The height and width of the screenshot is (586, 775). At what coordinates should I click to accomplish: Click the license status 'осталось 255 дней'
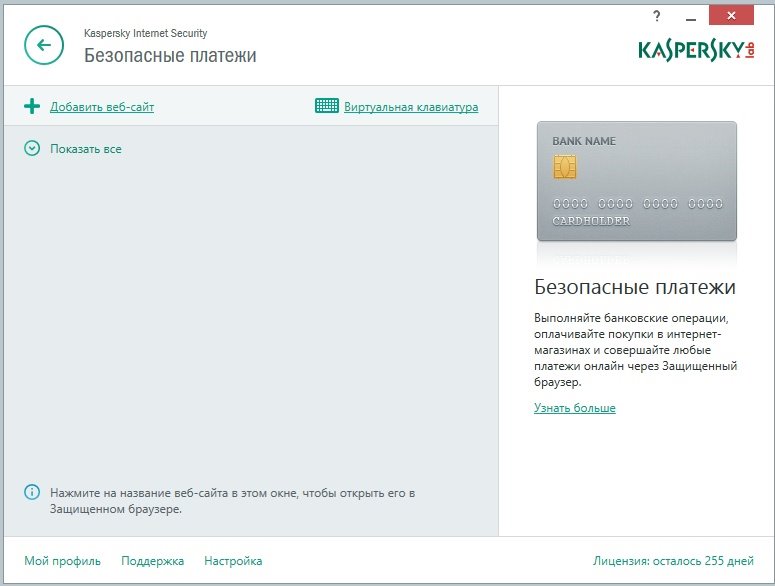pos(672,561)
